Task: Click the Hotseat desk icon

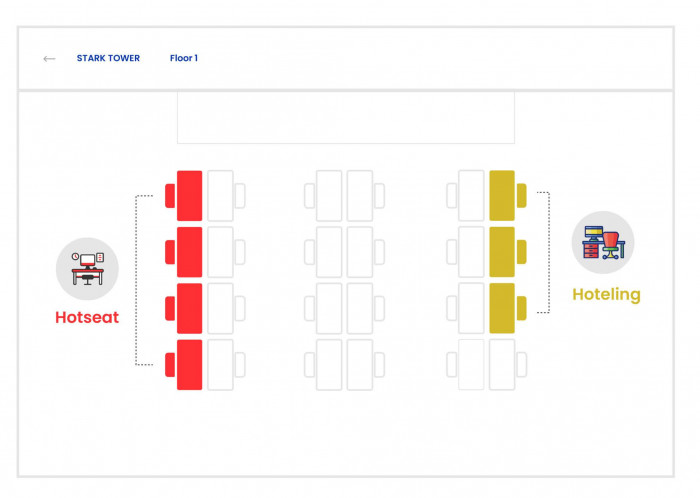Action: [87, 269]
